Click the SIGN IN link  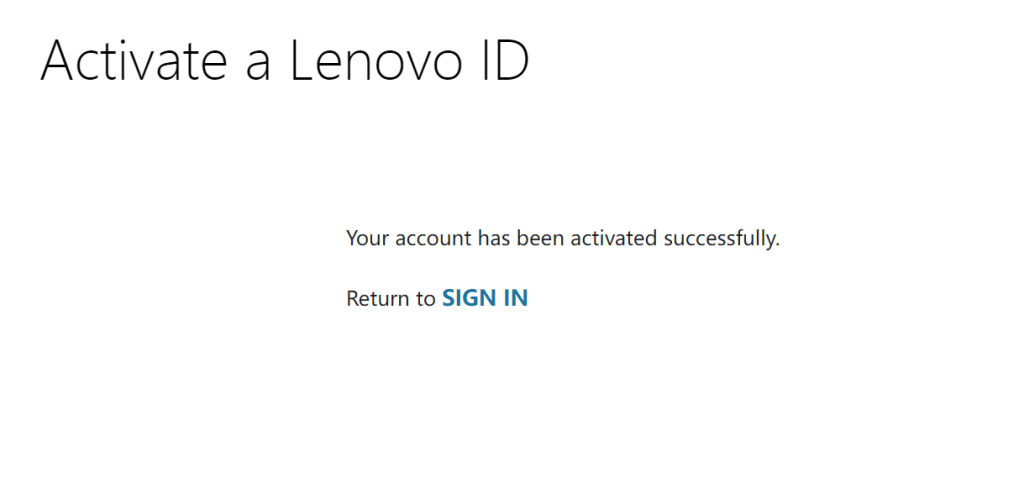coord(485,298)
